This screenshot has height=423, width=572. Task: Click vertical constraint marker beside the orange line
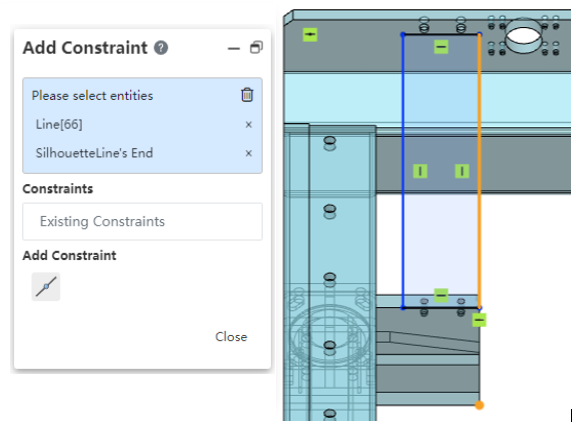coord(462,171)
